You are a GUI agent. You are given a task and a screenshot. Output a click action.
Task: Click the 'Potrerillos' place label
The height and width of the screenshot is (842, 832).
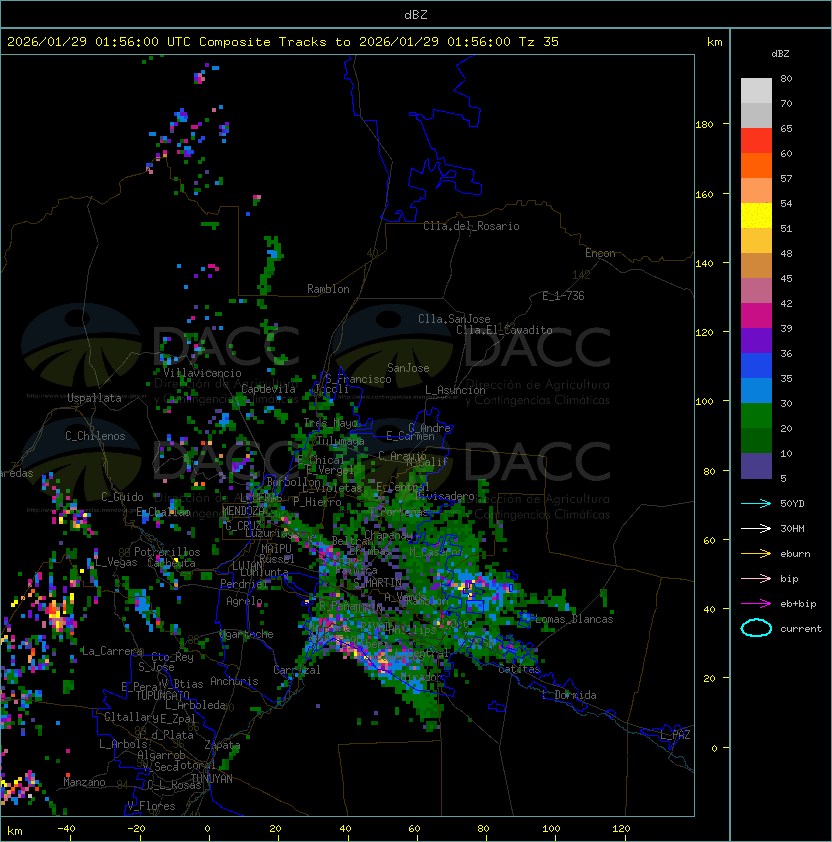pos(167,552)
